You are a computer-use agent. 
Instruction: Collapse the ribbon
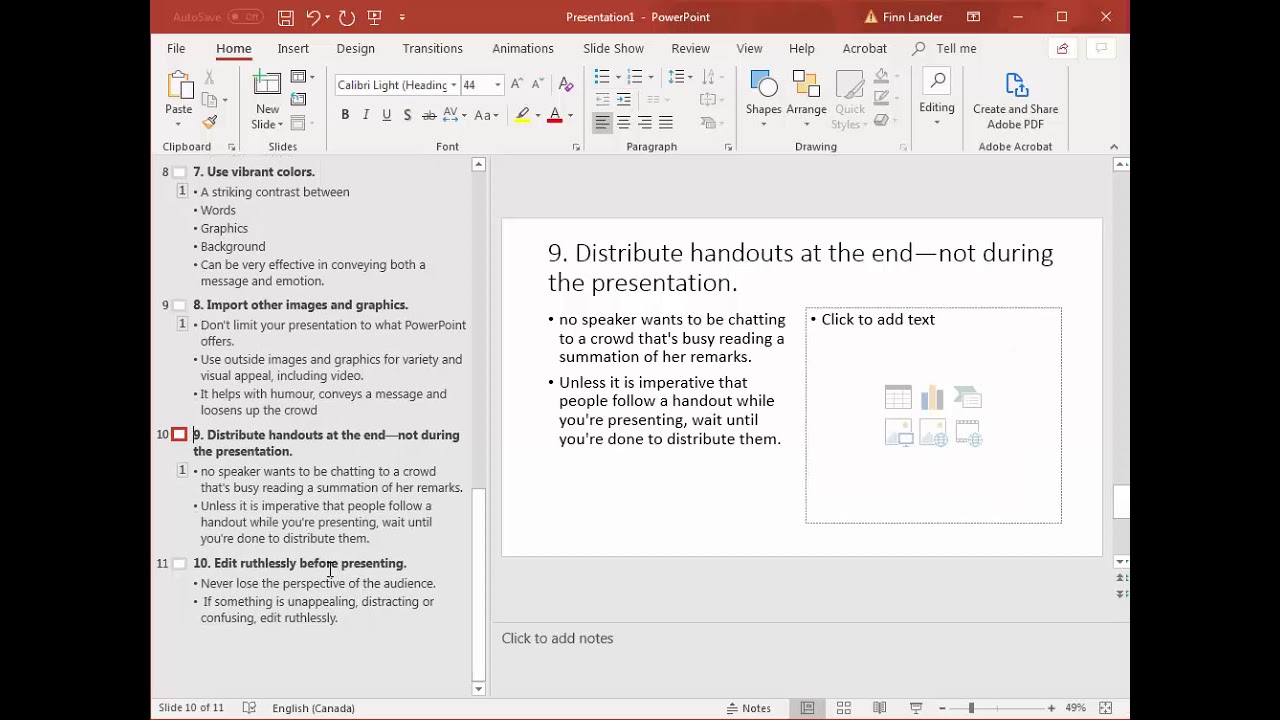1114,147
